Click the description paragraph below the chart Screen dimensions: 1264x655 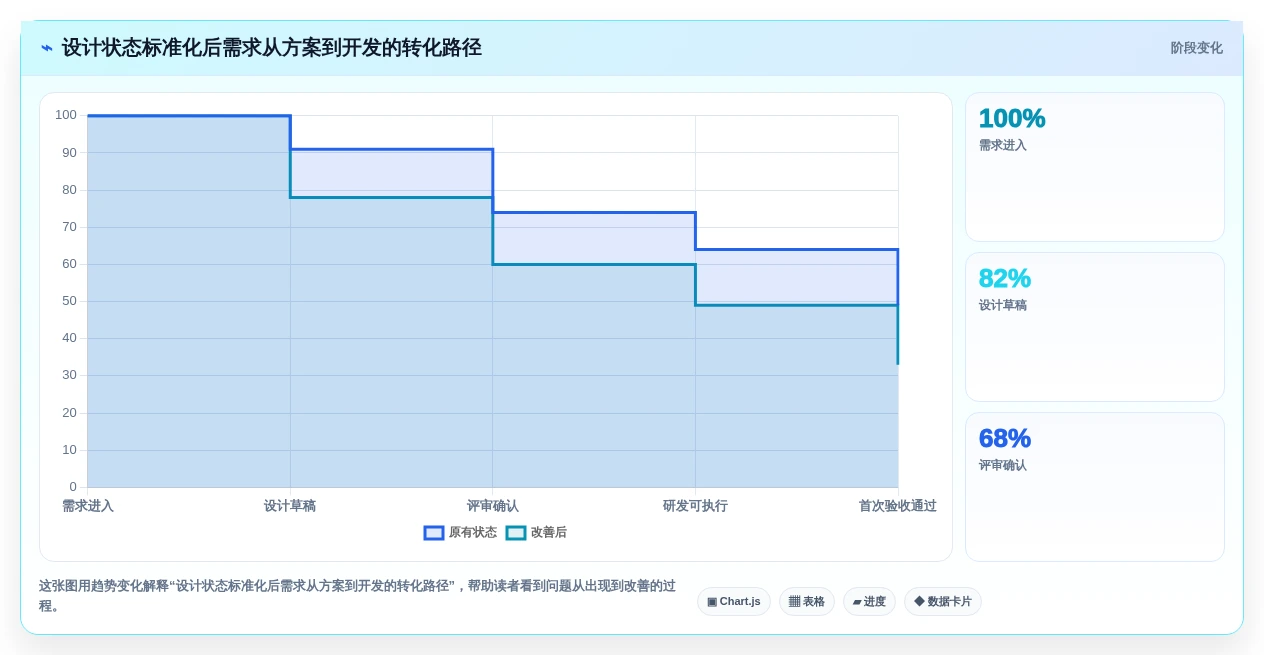tap(358, 596)
